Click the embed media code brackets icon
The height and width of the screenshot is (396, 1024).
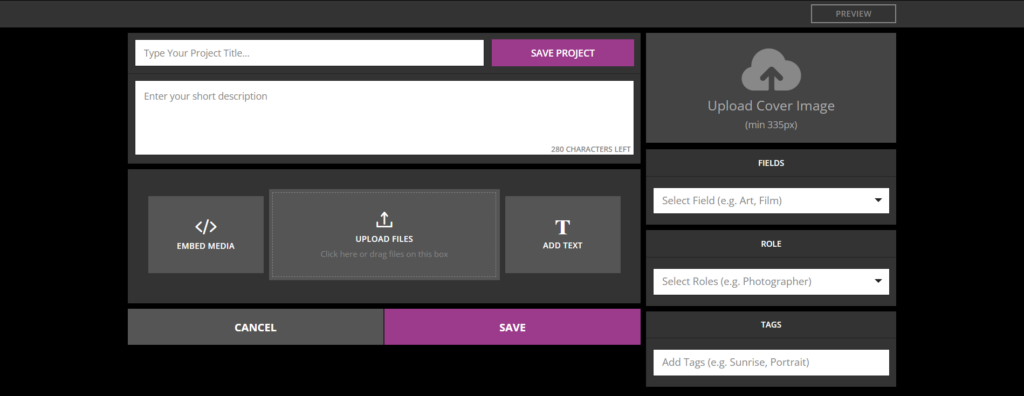206,227
